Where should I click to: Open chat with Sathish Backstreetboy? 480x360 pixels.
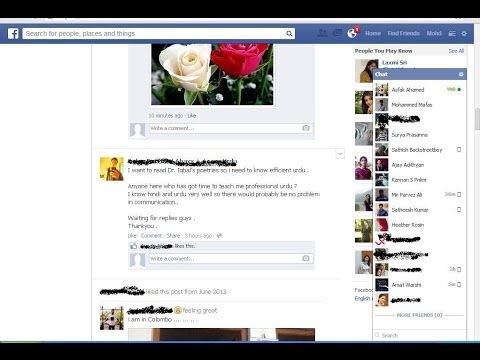419,150
